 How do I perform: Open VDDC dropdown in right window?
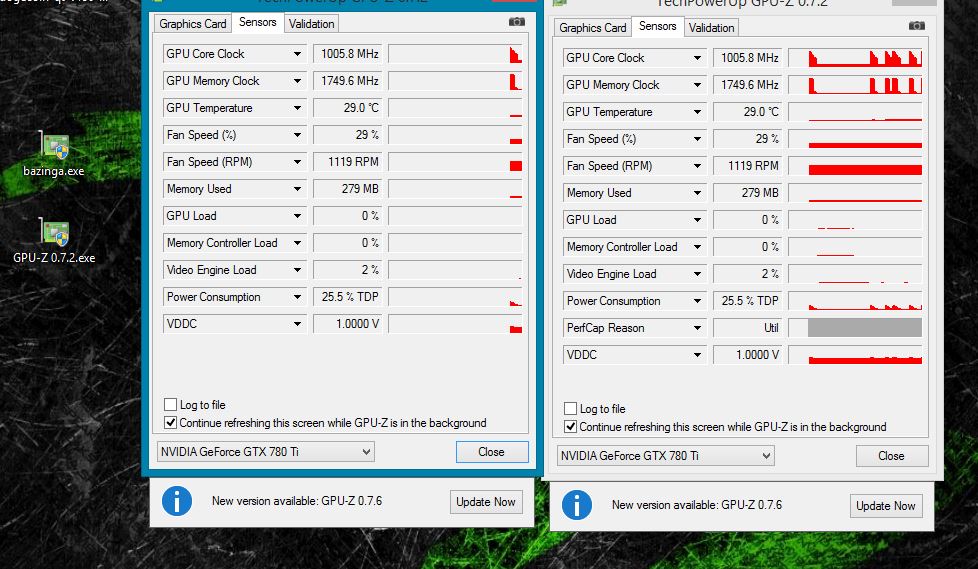click(697, 354)
